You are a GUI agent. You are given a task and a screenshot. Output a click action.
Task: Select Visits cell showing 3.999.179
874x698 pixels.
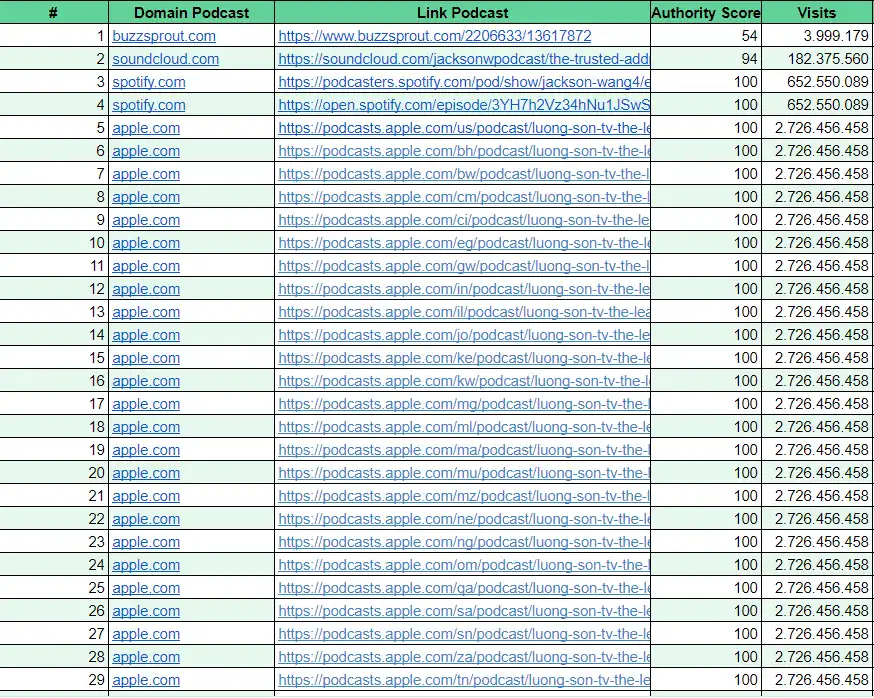click(817, 36)
